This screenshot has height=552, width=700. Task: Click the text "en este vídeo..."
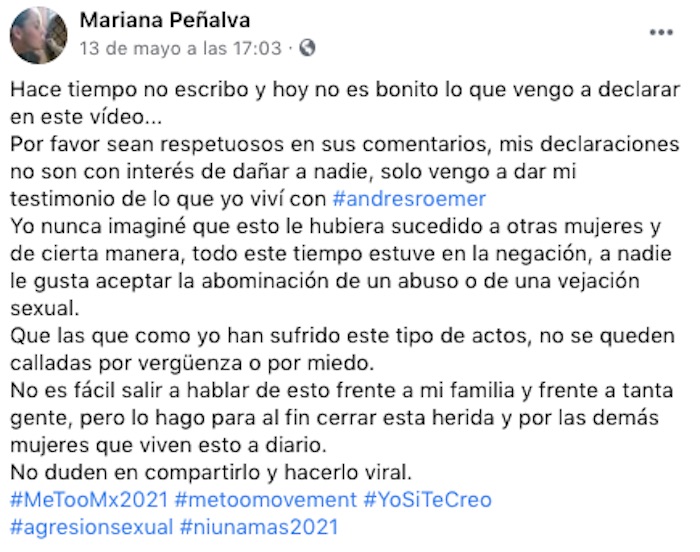click(86, 117)
